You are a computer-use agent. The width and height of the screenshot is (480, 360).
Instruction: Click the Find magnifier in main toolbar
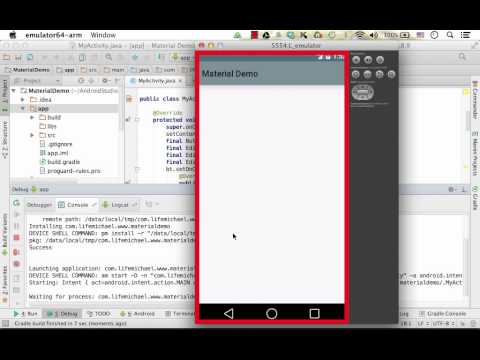[109, 57]
